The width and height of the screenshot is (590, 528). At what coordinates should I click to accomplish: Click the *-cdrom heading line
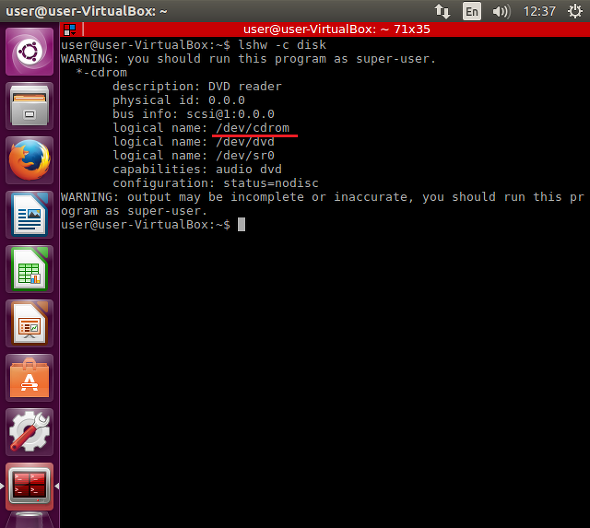coord(101,73)
